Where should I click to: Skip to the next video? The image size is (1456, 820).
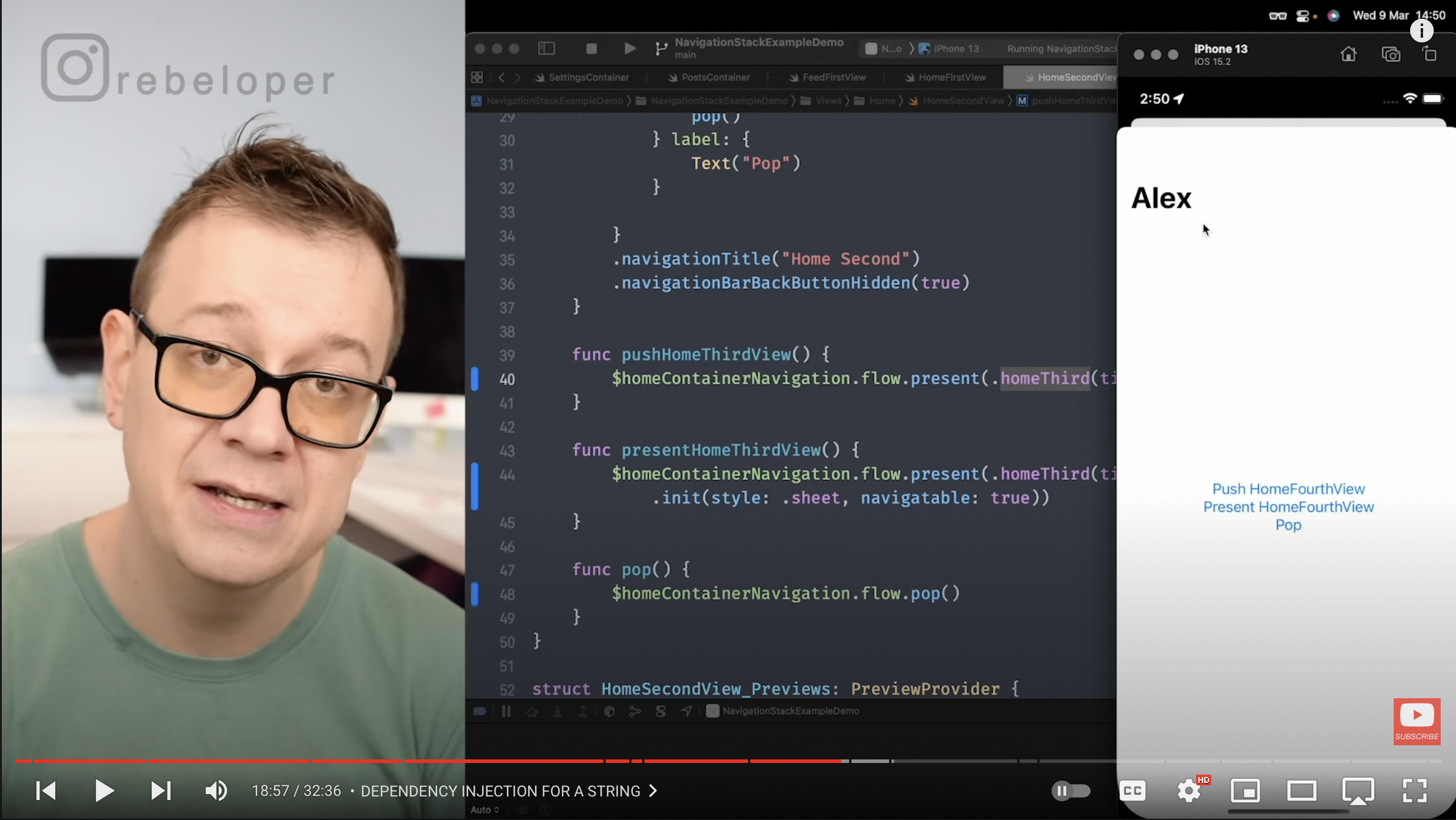click(x=161, y=791)
